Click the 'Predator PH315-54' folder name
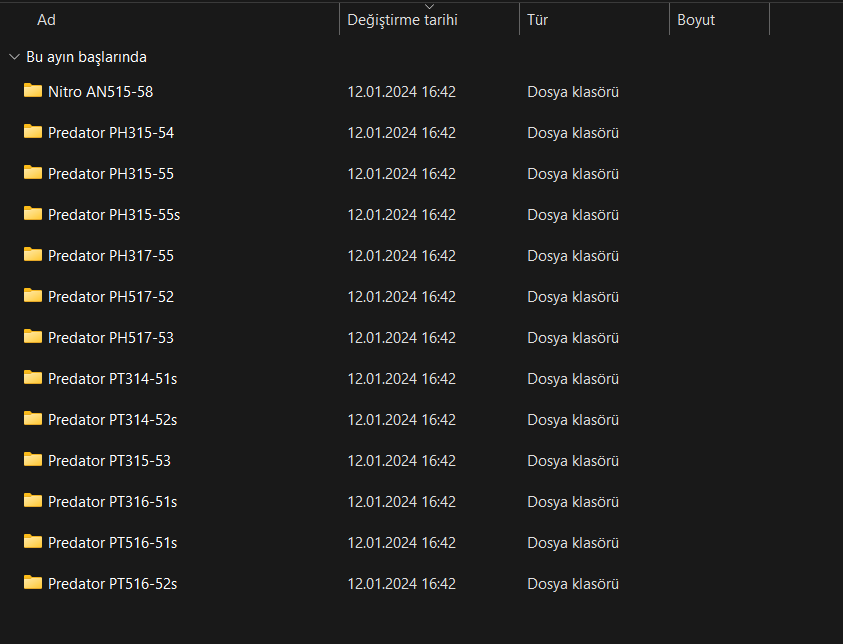Image resolution: width=843 pixels, height=644 pixels. (111, 133)
